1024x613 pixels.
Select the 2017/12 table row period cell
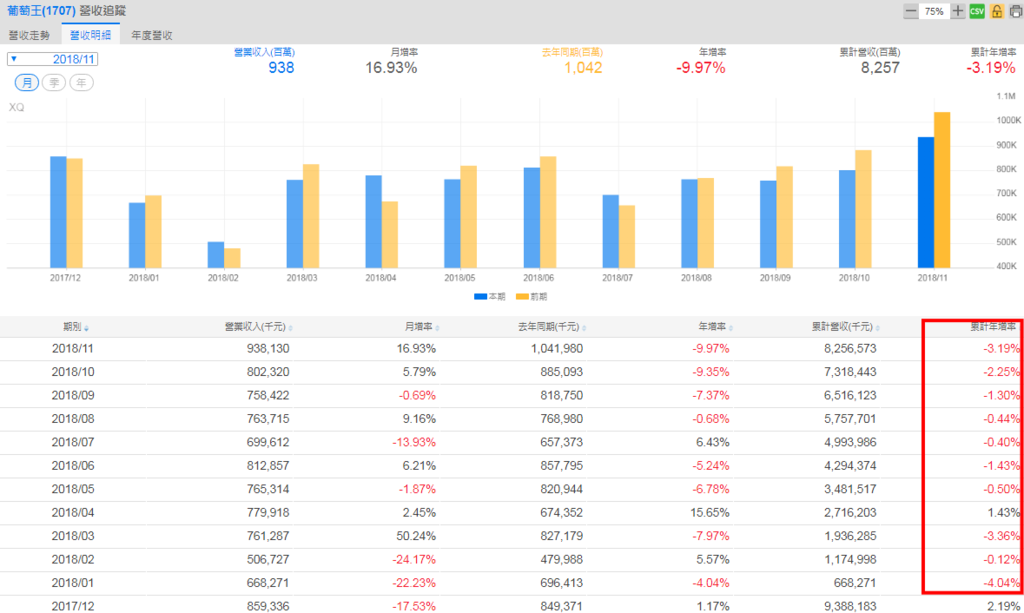(x=72, y=606)
